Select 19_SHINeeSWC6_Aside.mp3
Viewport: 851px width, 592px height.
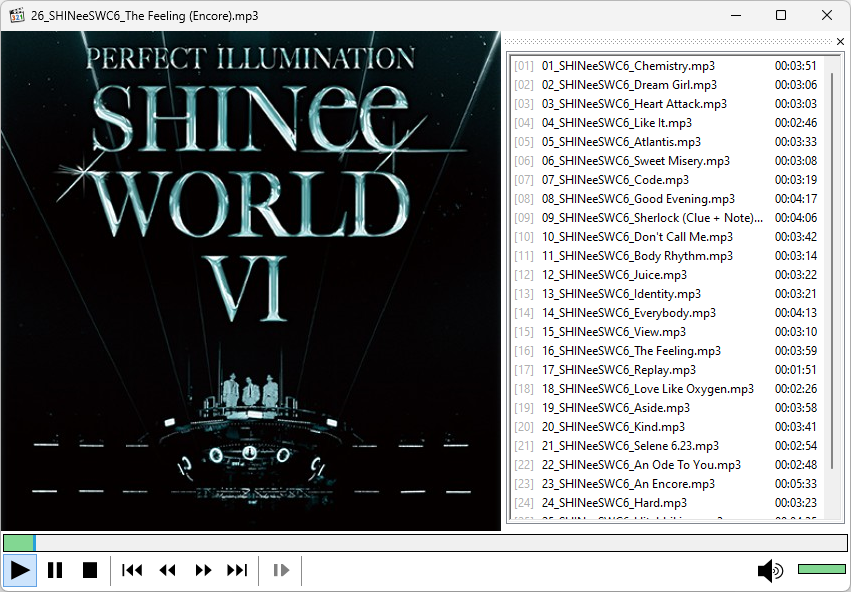click(x=667, y=408)
